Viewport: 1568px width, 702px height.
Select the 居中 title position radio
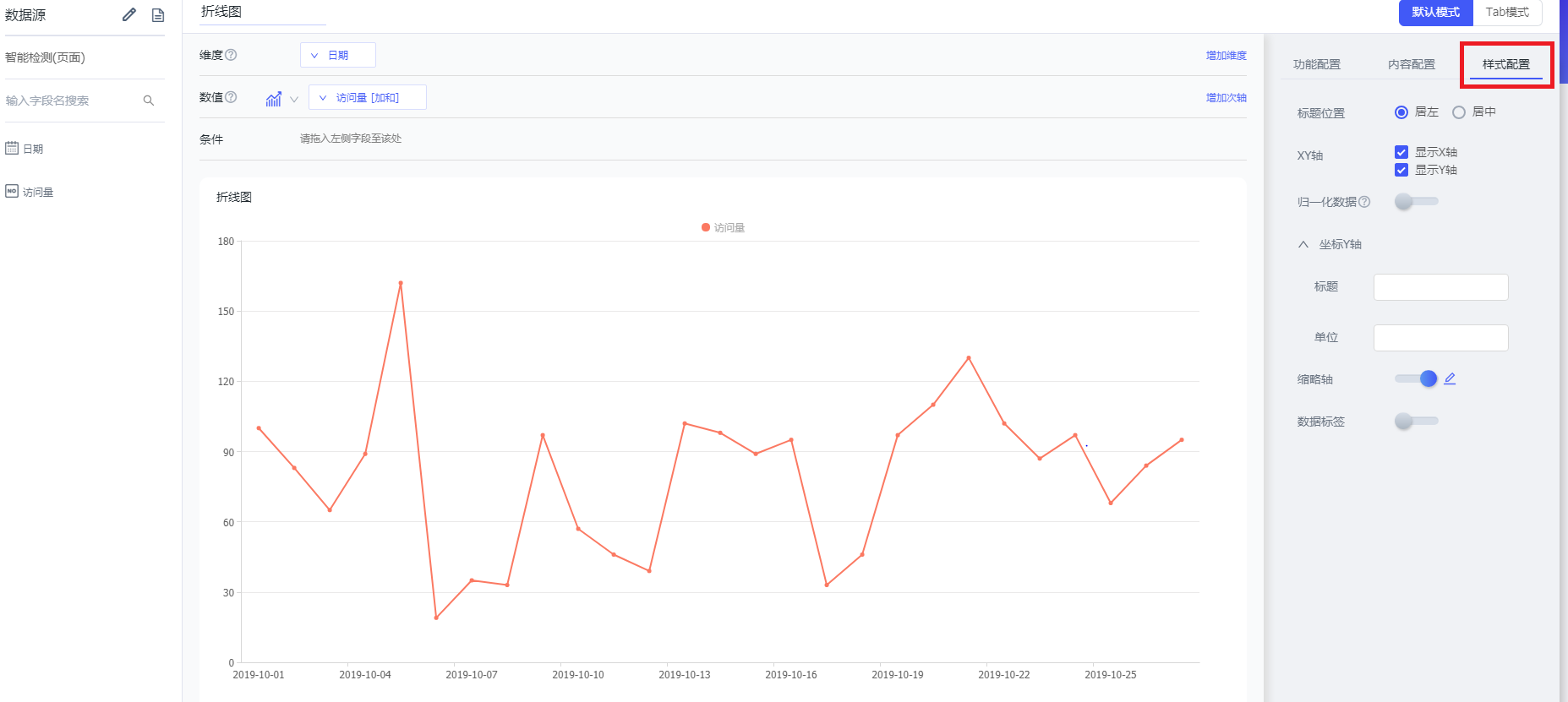pyautogui.click(x=1459, y=112)
